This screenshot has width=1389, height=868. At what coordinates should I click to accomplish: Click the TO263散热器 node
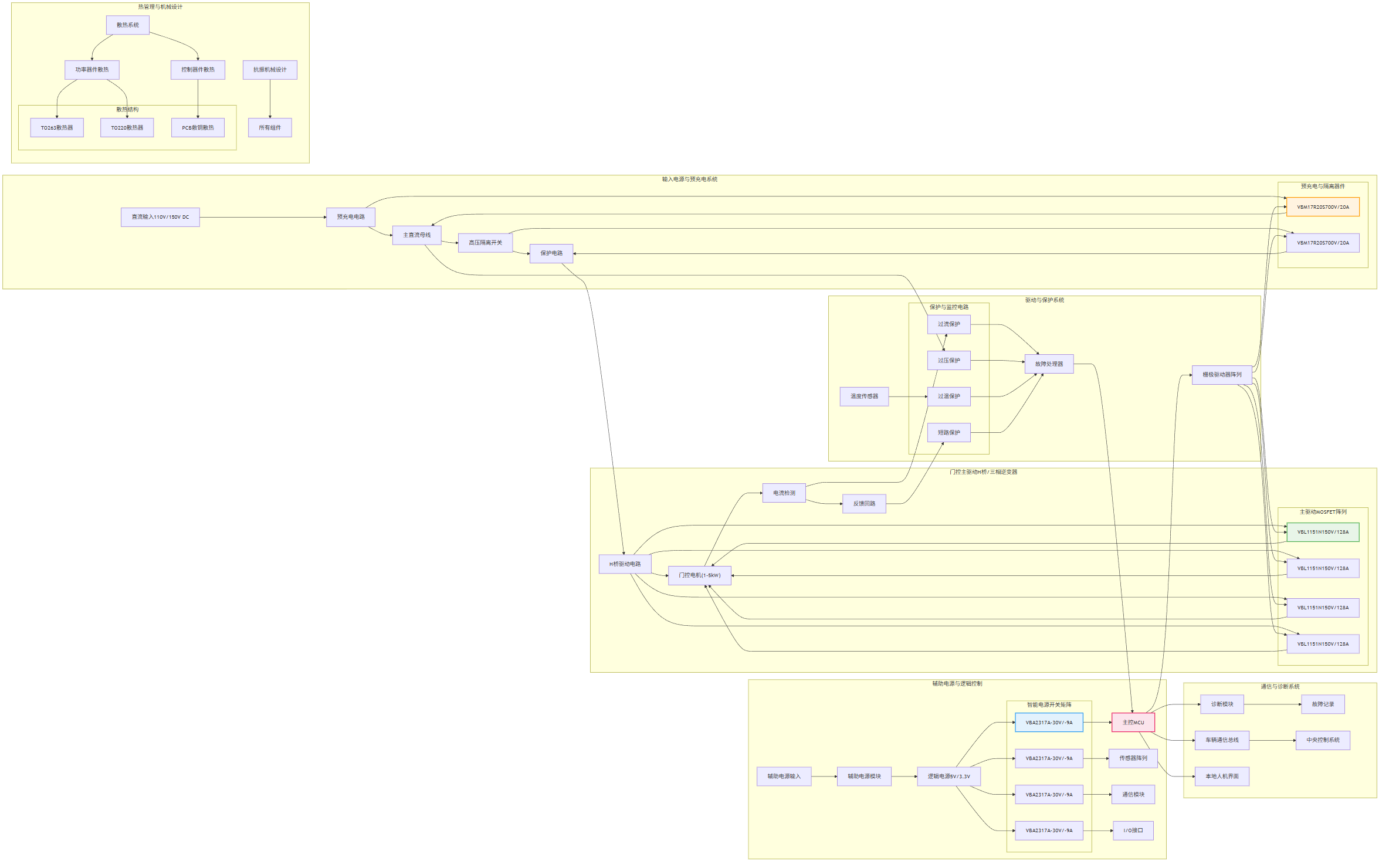[57, 128]
